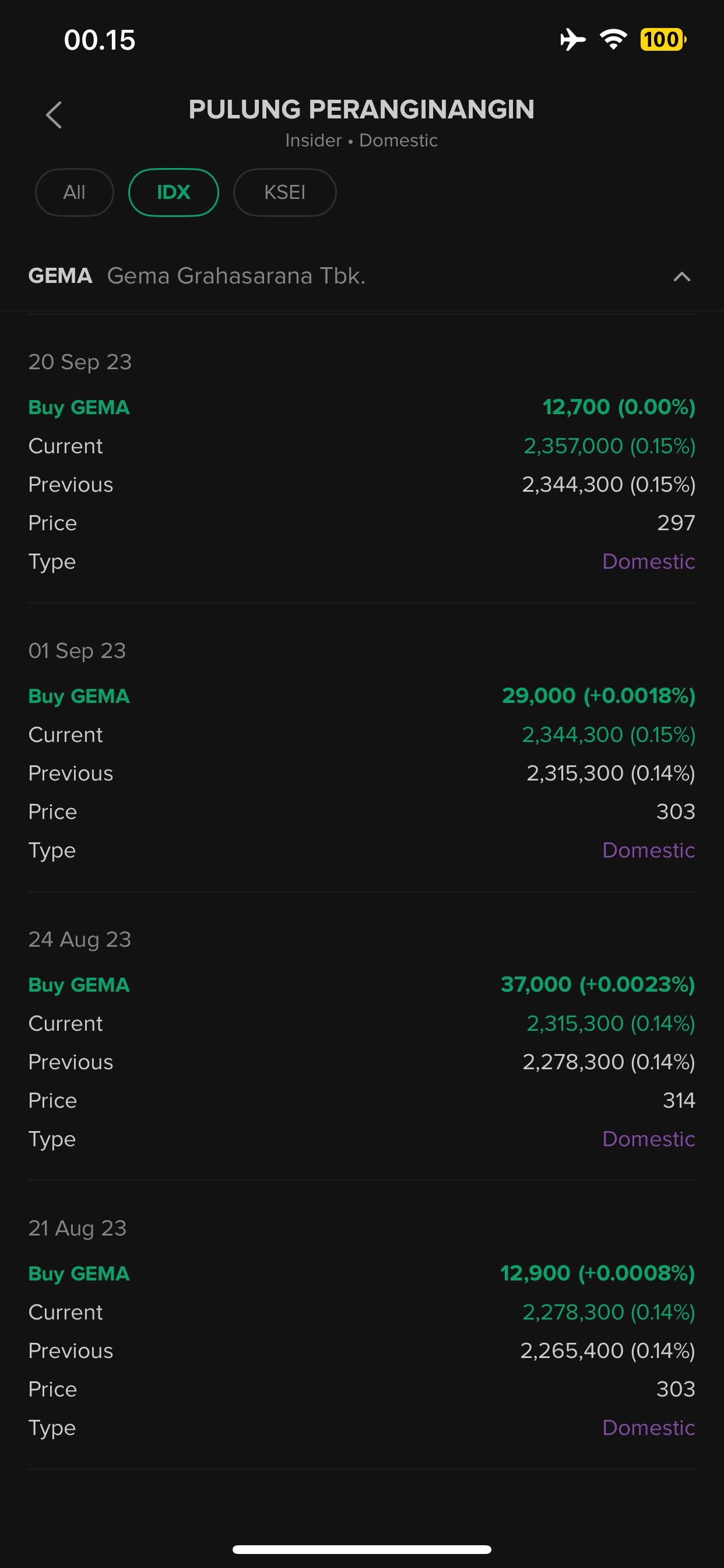Tap the Gema Grahasarana Tbk. company name
The image size is (724, 1568).
[x=236, y=276]
